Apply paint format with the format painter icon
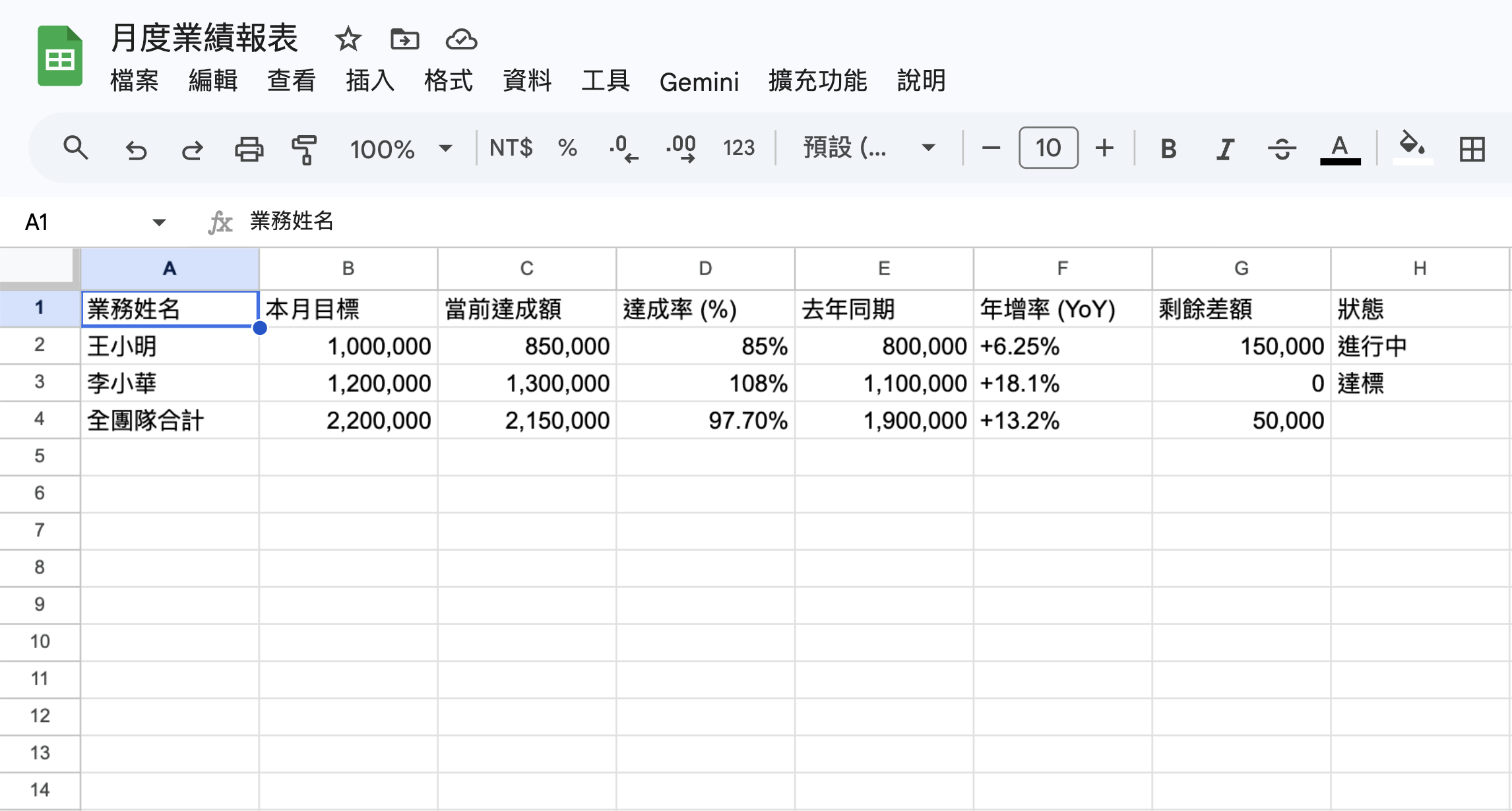This screenshot has width=1512, height=811. [x=305, y=148]
